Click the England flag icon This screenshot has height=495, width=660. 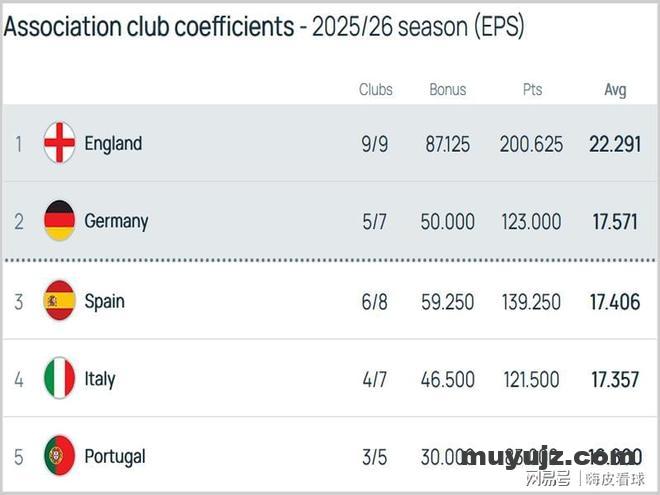[x=60, y=143]
